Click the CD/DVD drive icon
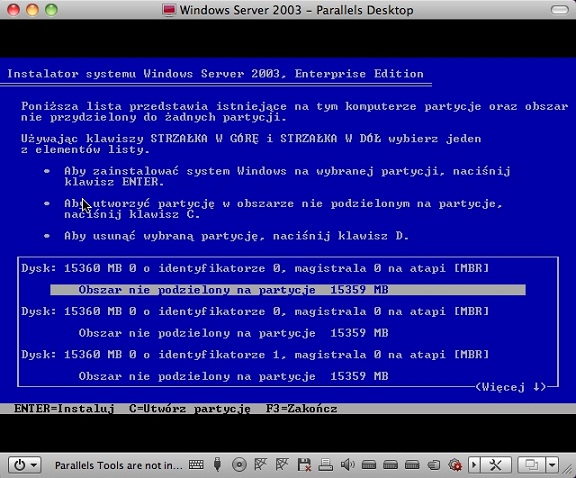This screenshot has width=576, height=478. (x=239, y=465)
